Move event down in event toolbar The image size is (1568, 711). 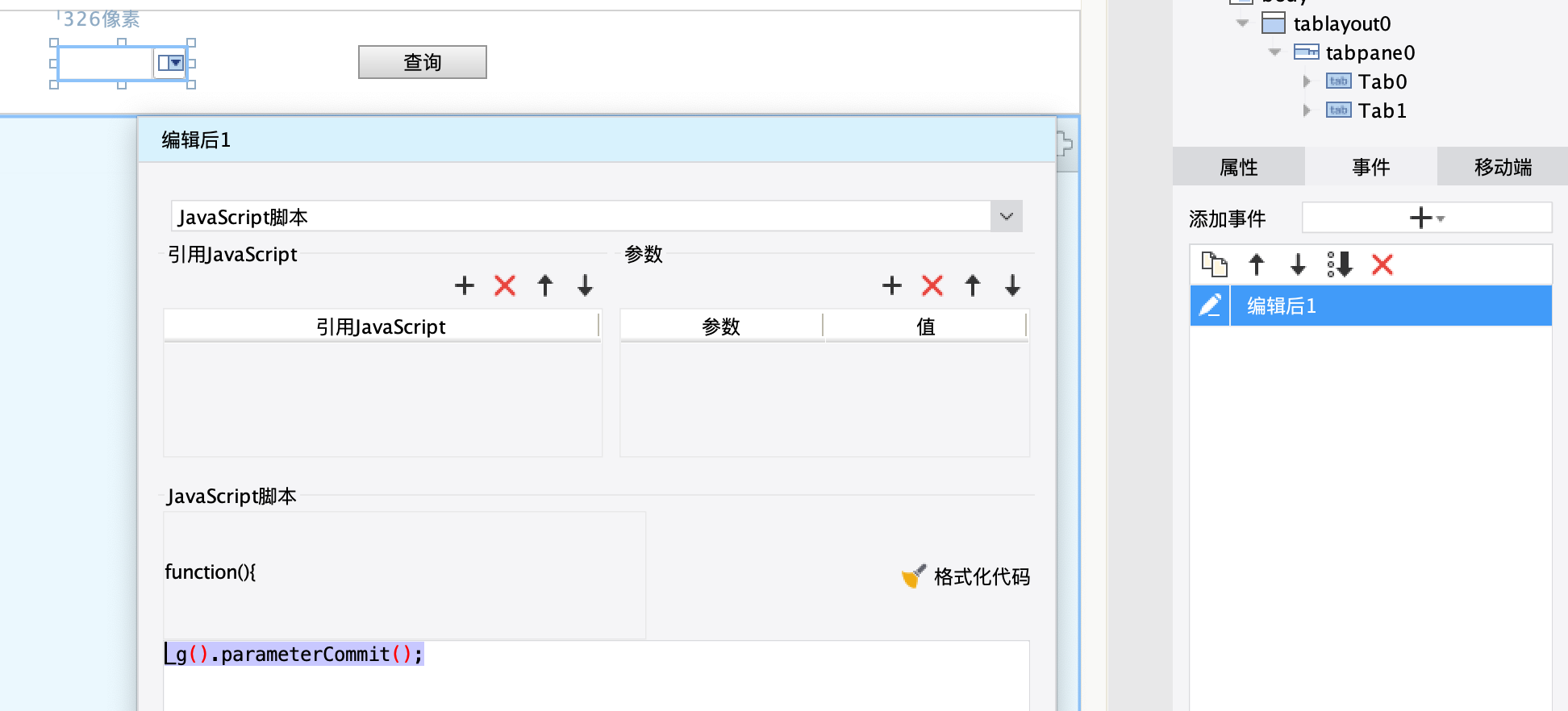[x=1298, y=264]
